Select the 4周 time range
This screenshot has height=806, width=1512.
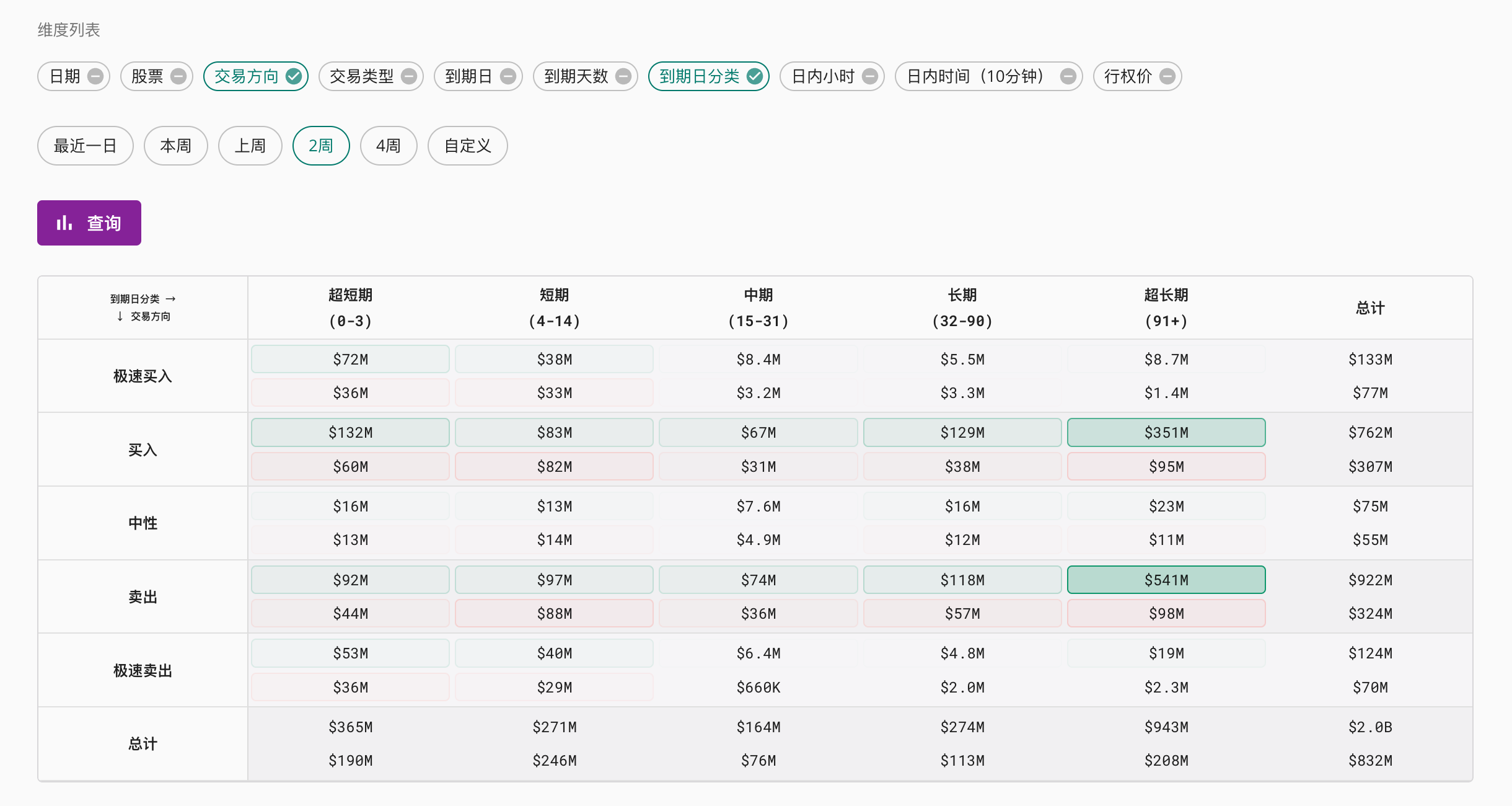click(389, 146)
